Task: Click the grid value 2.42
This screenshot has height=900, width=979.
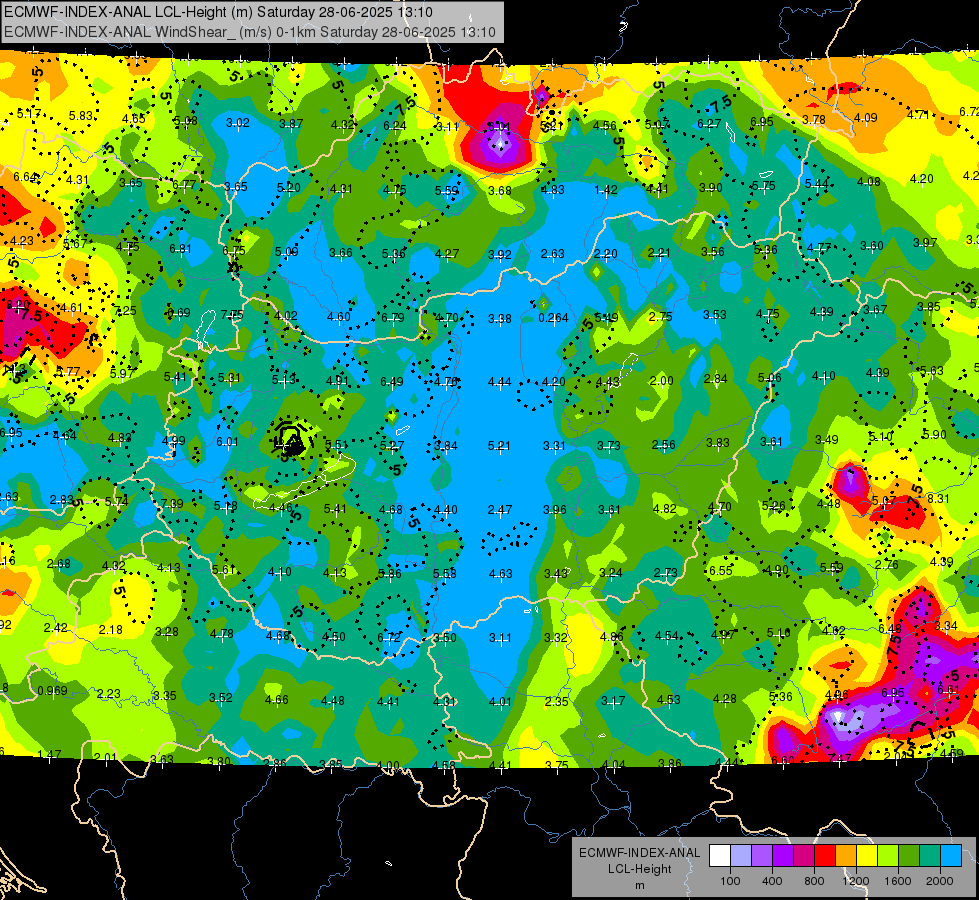Action: pos(56,628)
